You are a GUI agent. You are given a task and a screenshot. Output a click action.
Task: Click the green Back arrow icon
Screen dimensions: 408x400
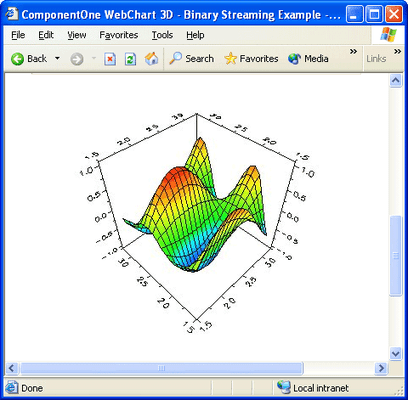coord(17,59)
